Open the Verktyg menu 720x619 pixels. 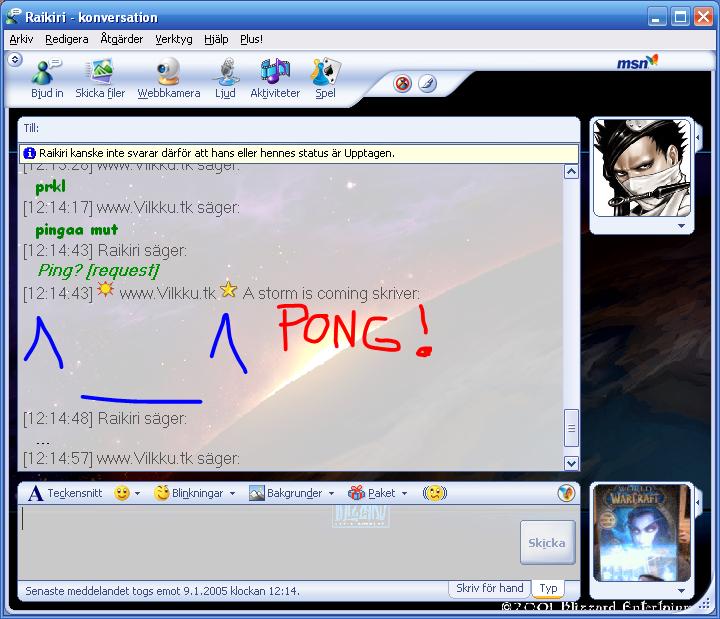tap(173, 39)
